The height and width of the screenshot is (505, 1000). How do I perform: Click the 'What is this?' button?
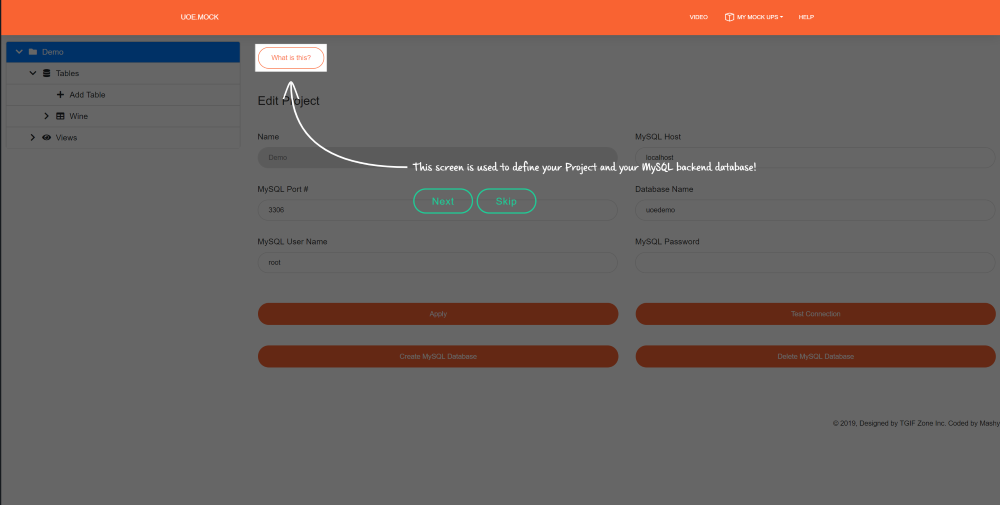[x=291, y=58]
